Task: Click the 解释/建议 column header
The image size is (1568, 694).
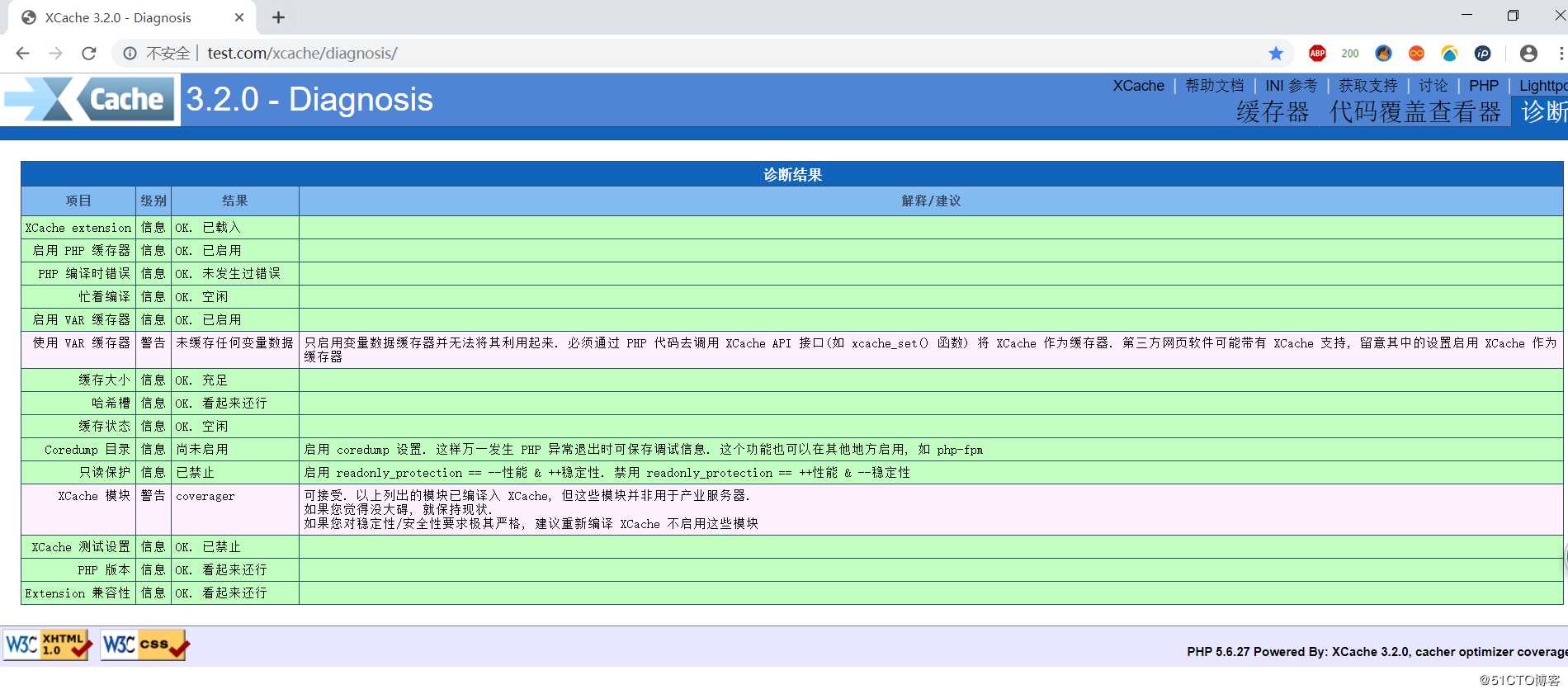Action: point(931,201)
